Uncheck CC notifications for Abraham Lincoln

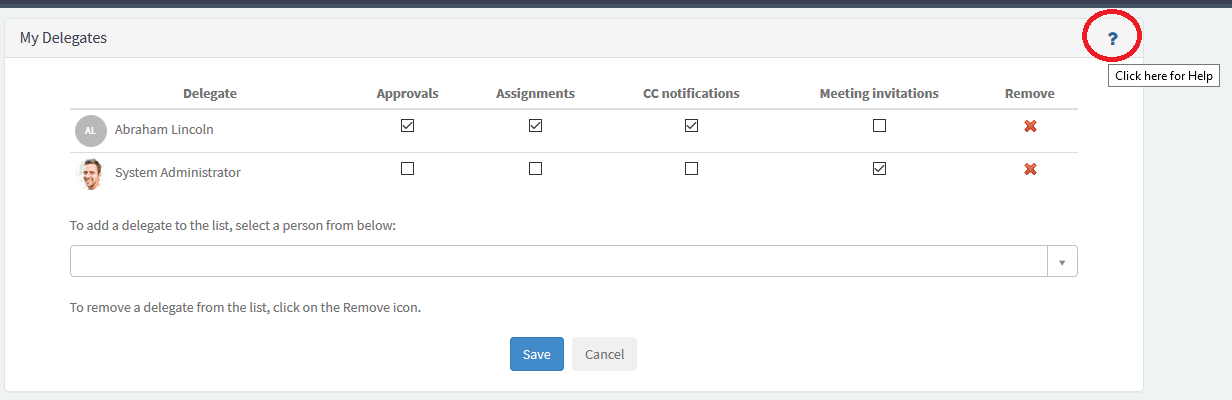pyautogui.click(x=691, y=126)
